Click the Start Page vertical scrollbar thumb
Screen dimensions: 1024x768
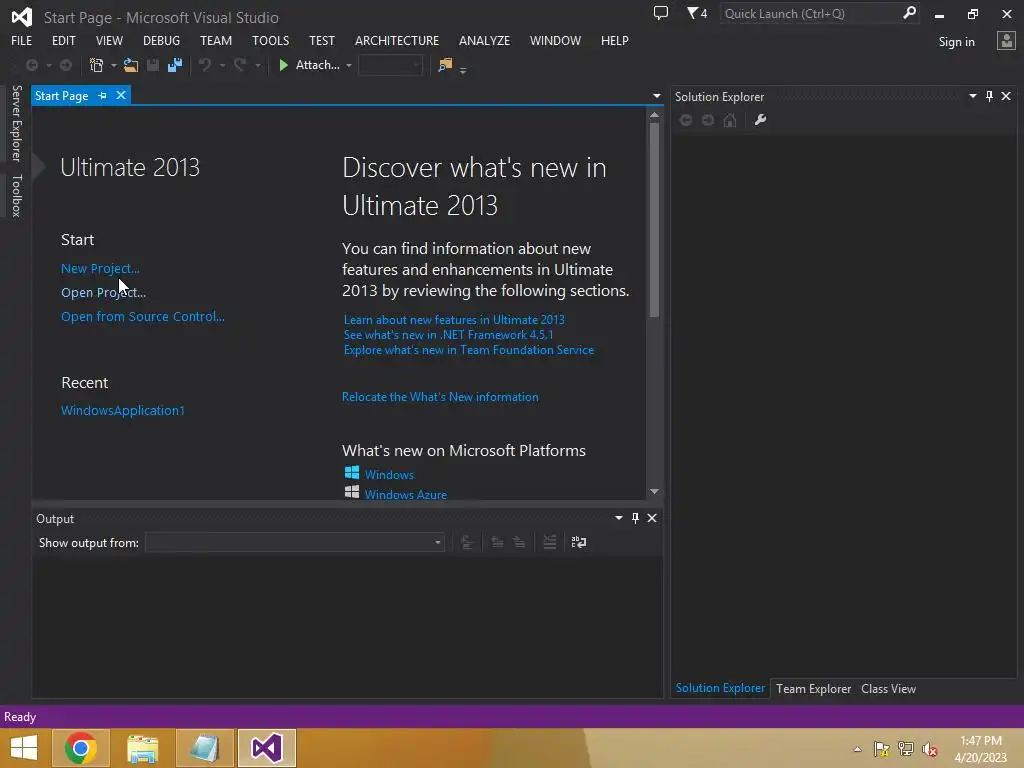click(654, 220)
